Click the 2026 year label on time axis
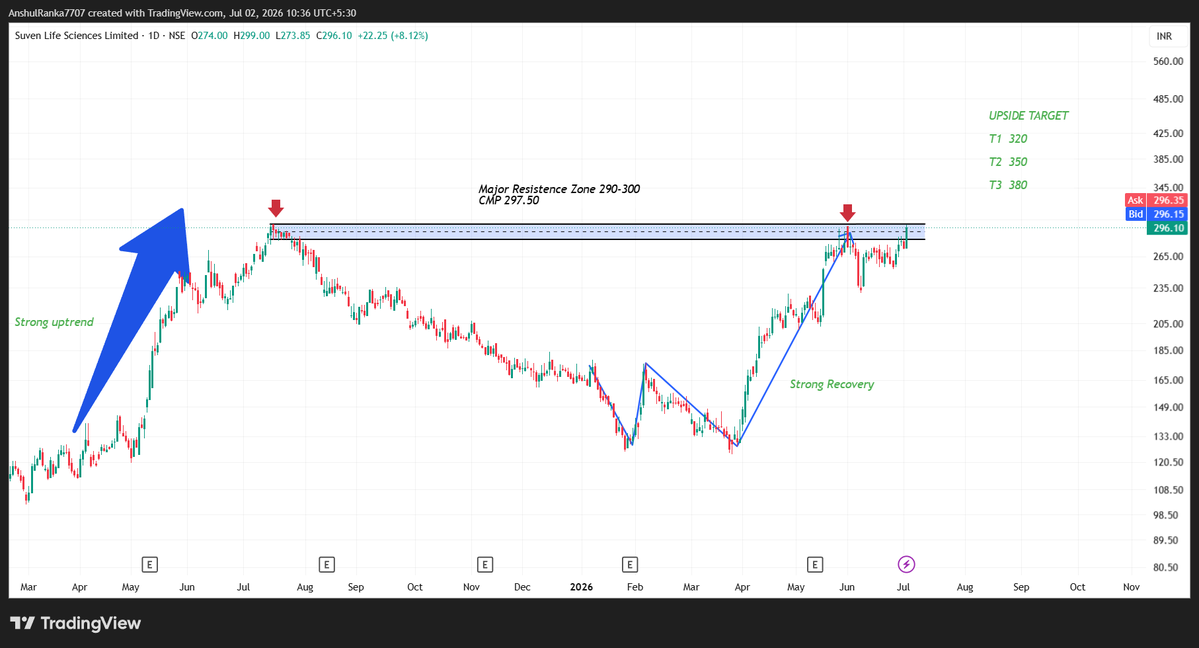1199x648 pixels. click(x=581, y=587)
